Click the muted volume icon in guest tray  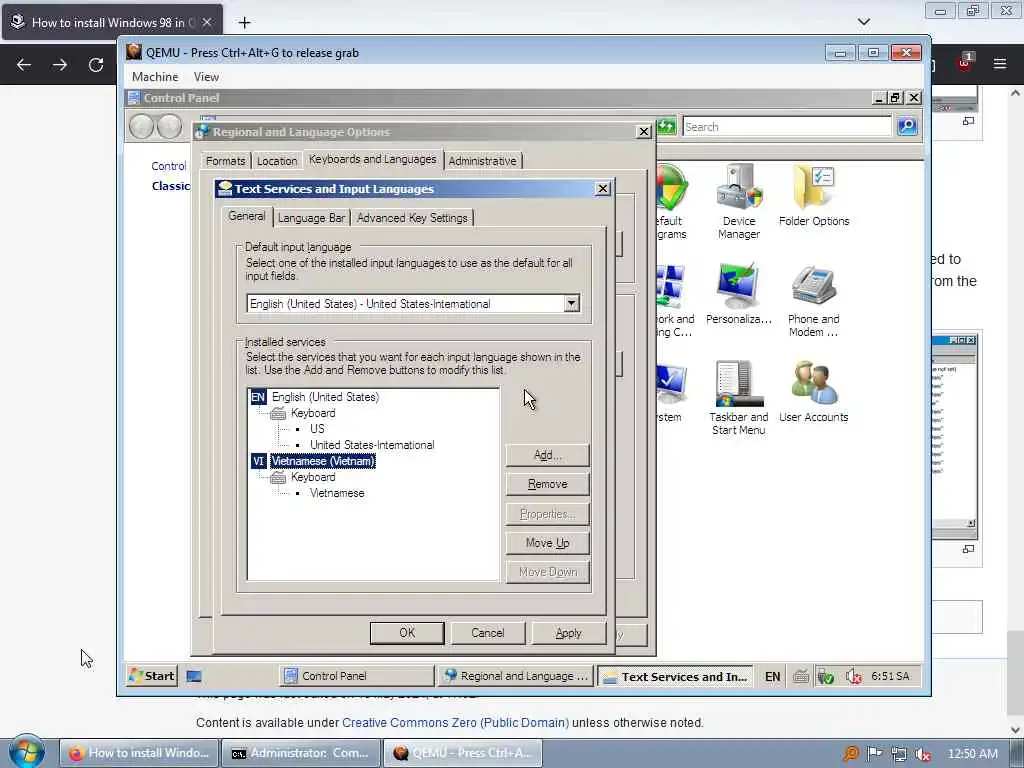tap(854, 677)
